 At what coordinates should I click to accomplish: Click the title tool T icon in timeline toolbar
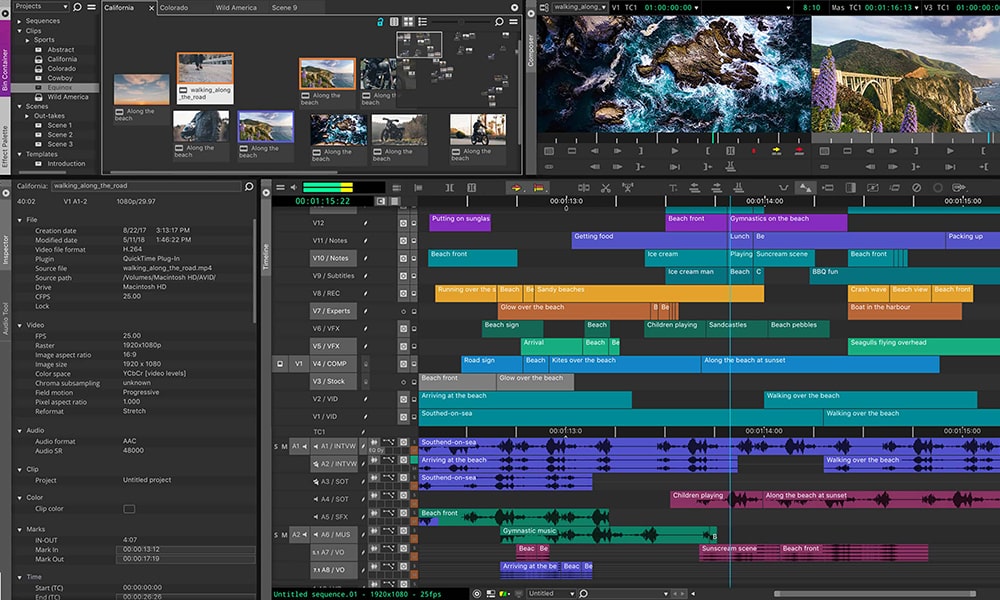pos(673,187)
